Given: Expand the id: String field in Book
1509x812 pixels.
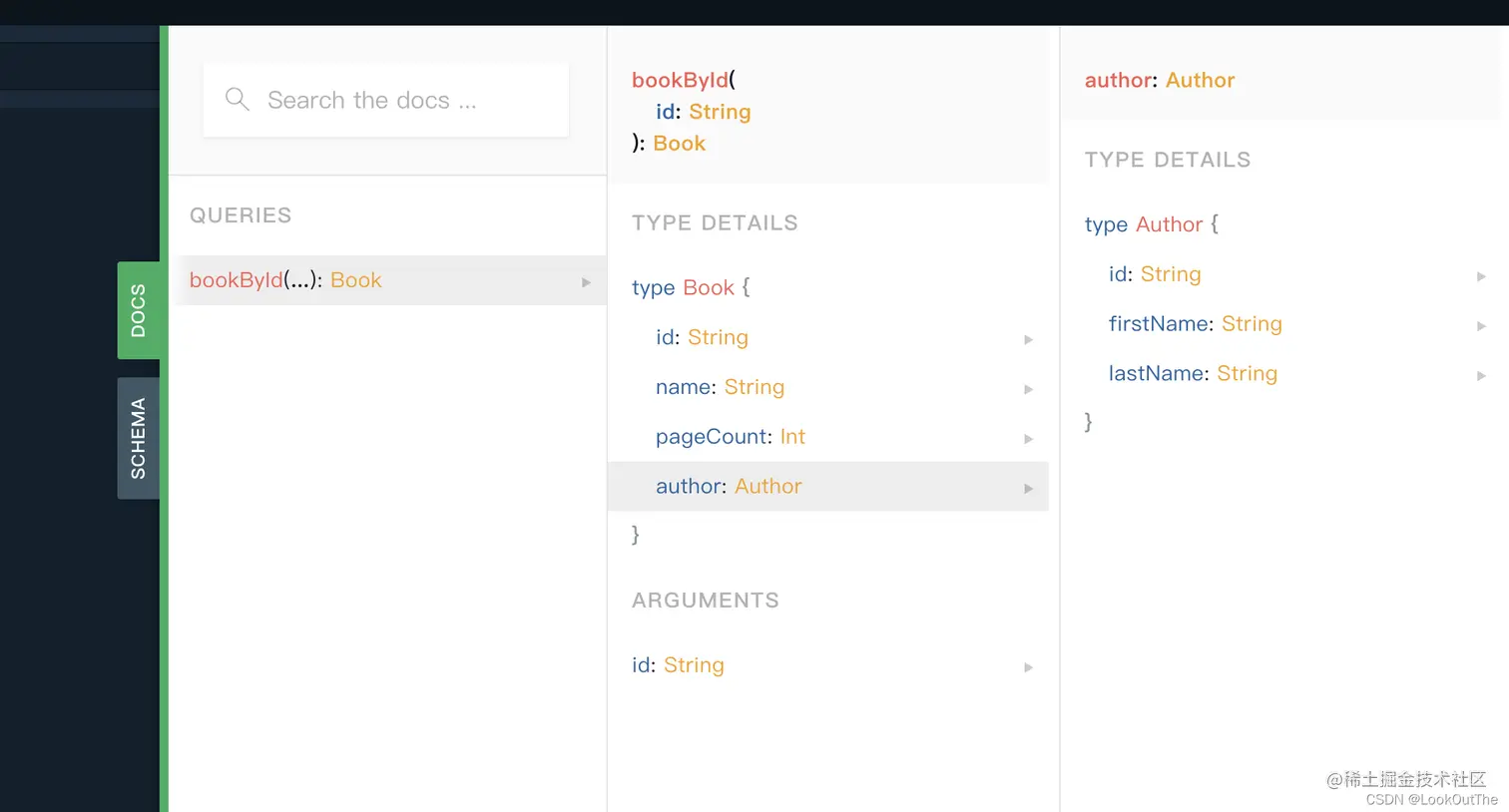Looking at the screenshot, I should pos(1029,339).
